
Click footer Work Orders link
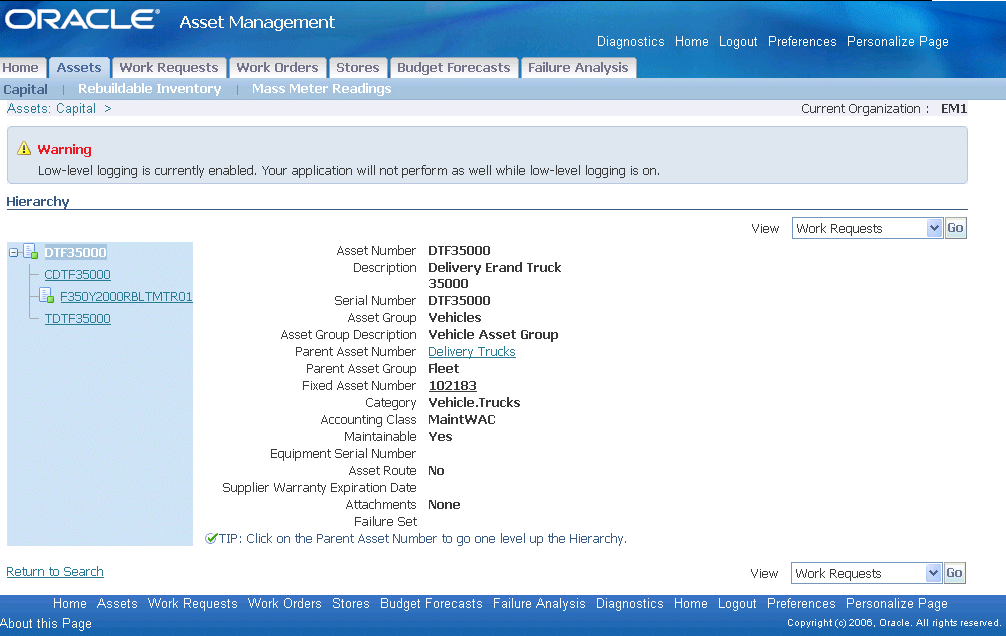coord(284,603)
